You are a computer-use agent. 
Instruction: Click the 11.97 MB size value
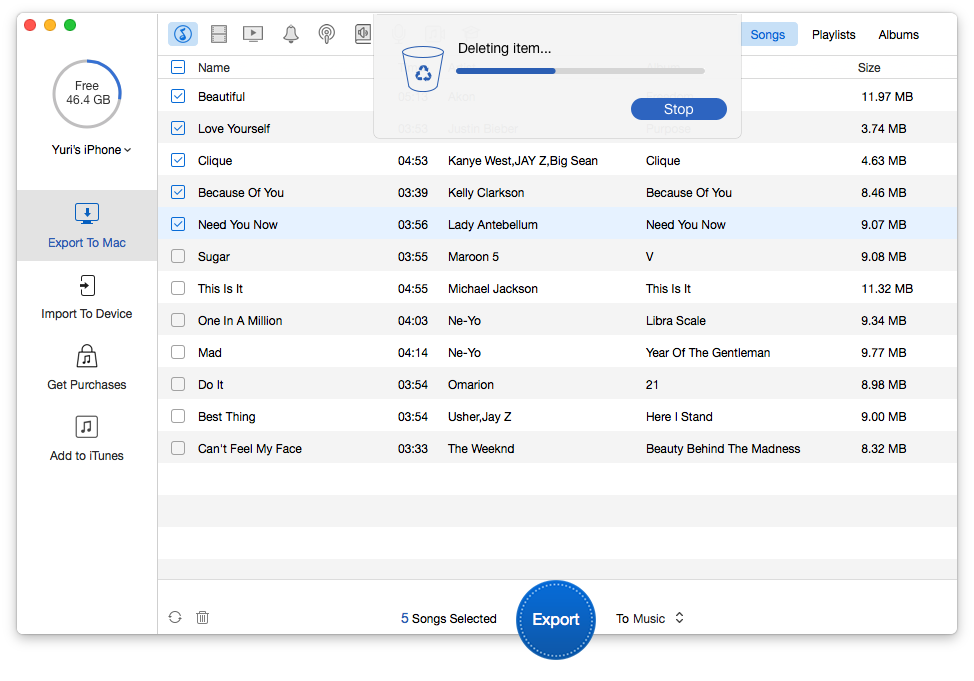887,96
